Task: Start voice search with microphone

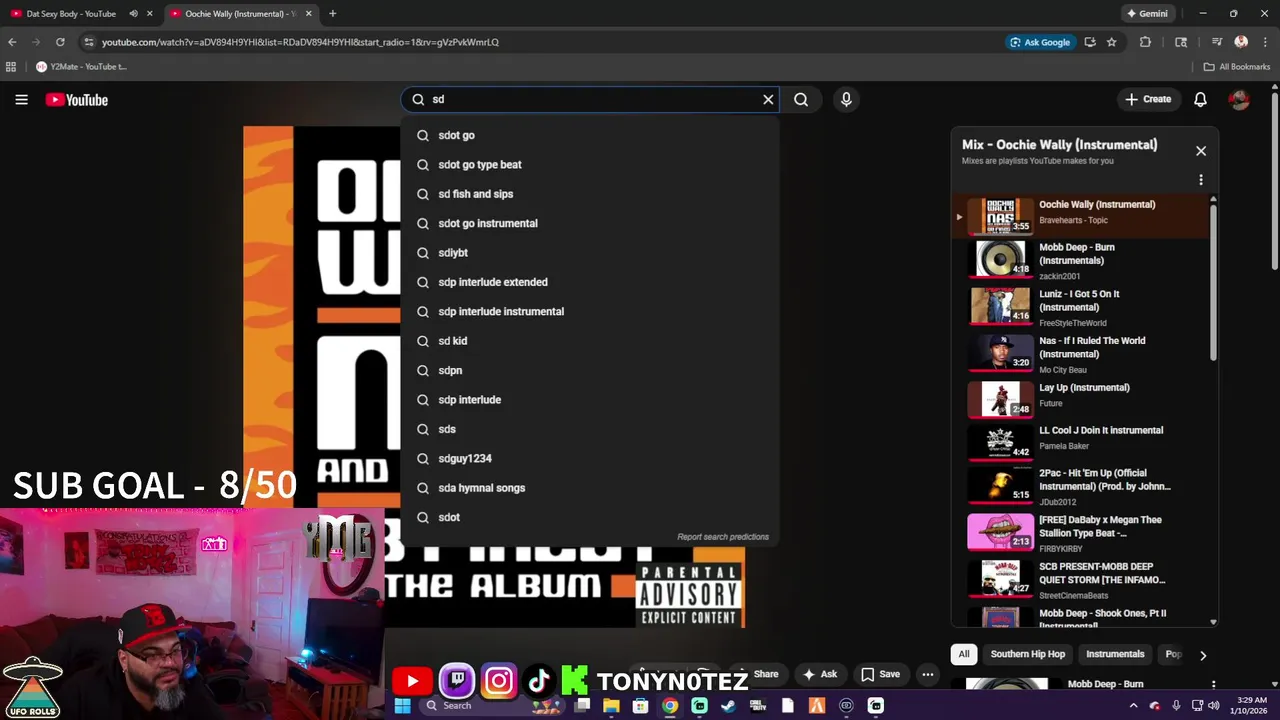Action: [x=846, y=99]
